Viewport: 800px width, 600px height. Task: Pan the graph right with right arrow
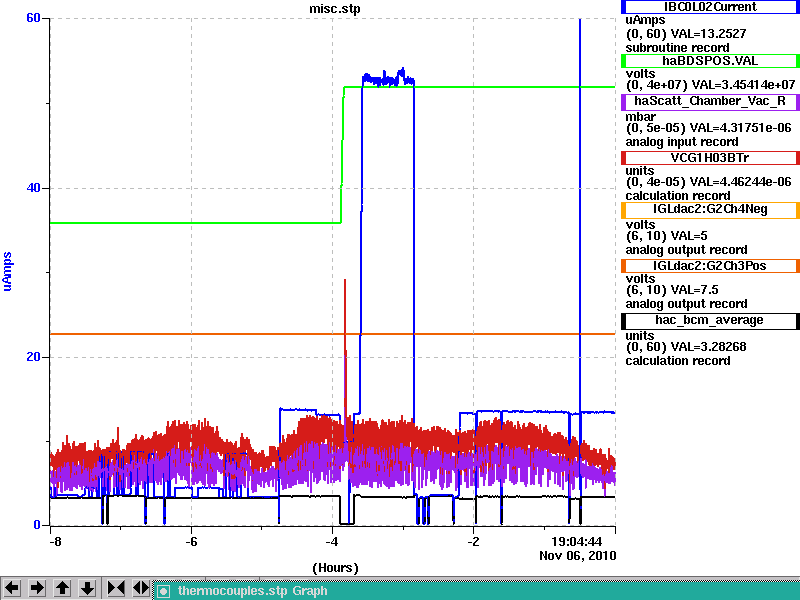(37, 588)
